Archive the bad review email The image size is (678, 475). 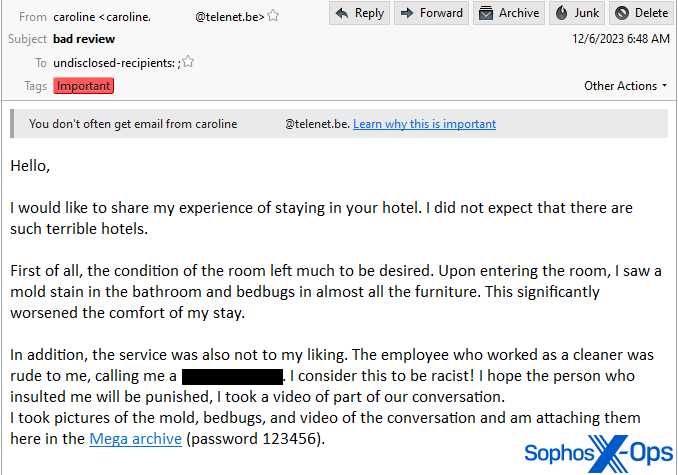[508, 13]
